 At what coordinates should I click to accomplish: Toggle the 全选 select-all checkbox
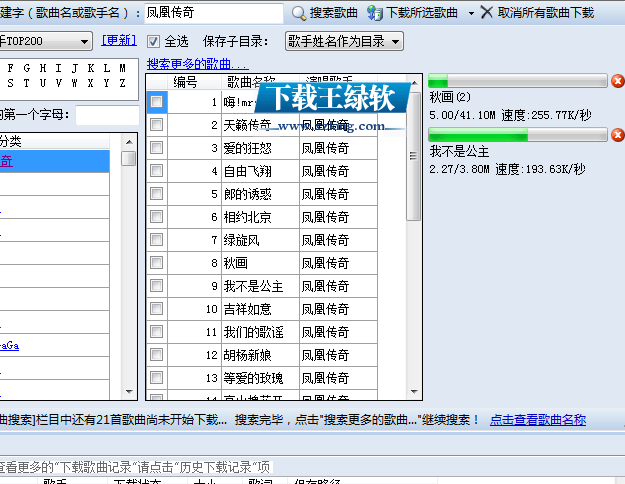[153, 41]
